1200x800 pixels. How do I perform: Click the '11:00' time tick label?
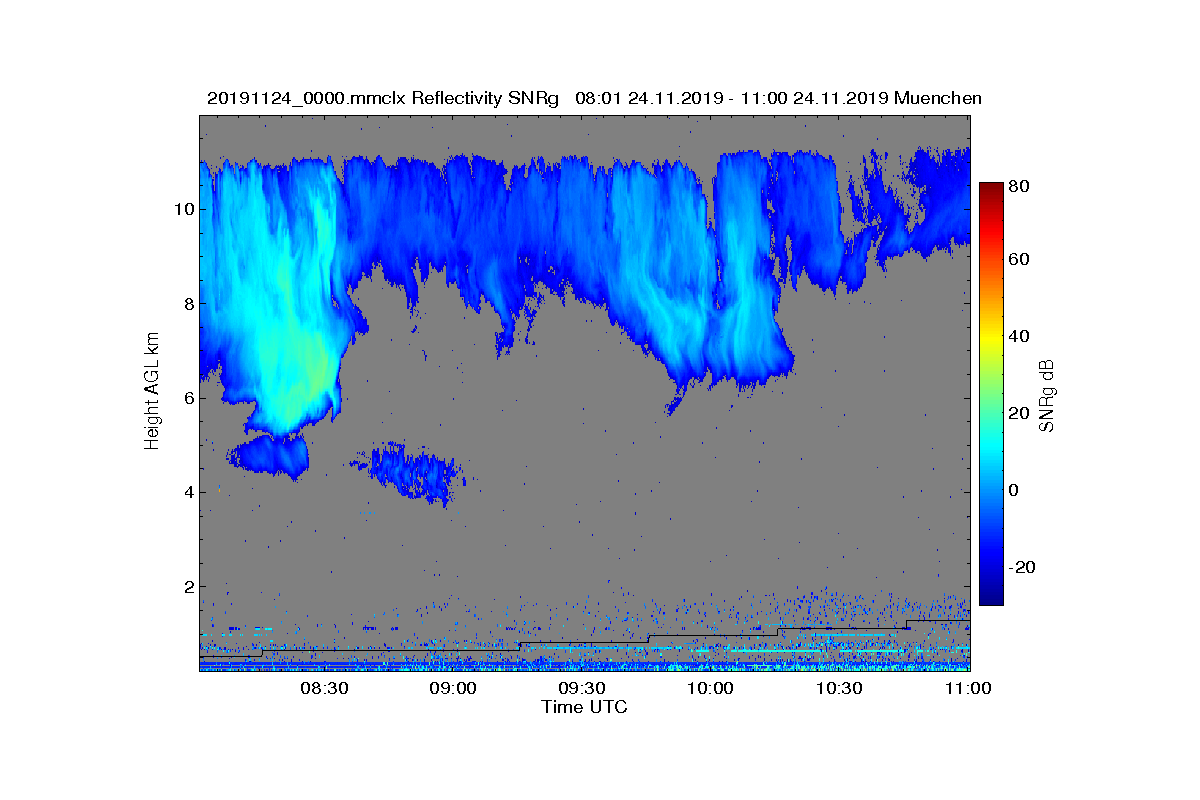coord(968,688)
